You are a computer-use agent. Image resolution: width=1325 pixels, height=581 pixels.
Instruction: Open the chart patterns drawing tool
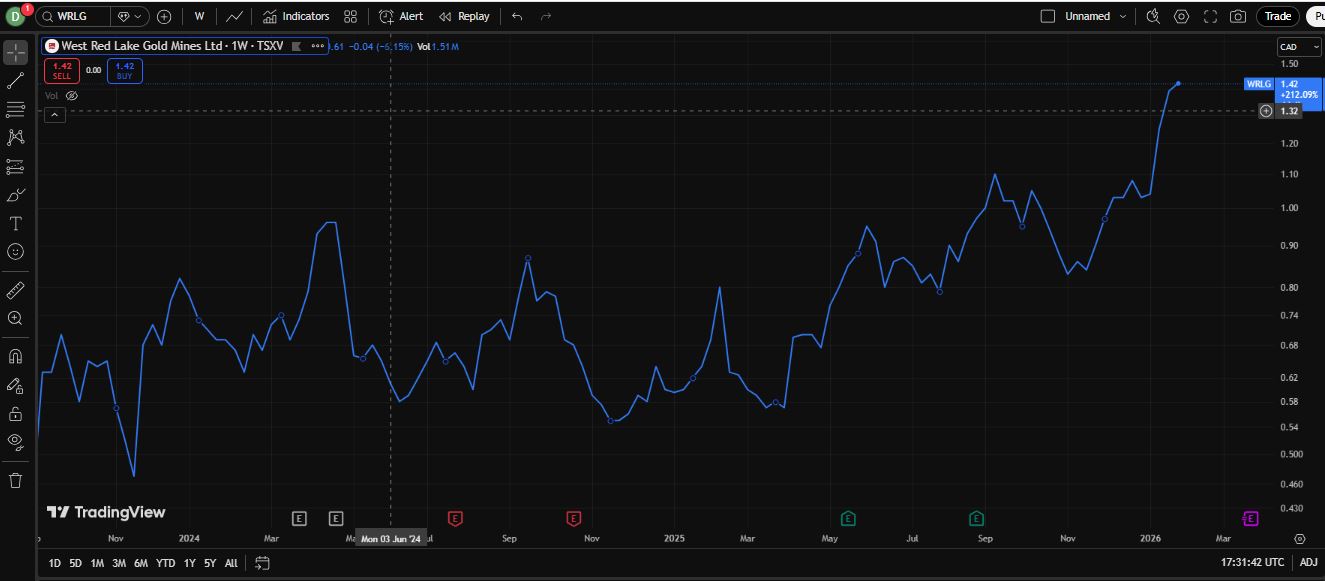(x=16, y=137)
